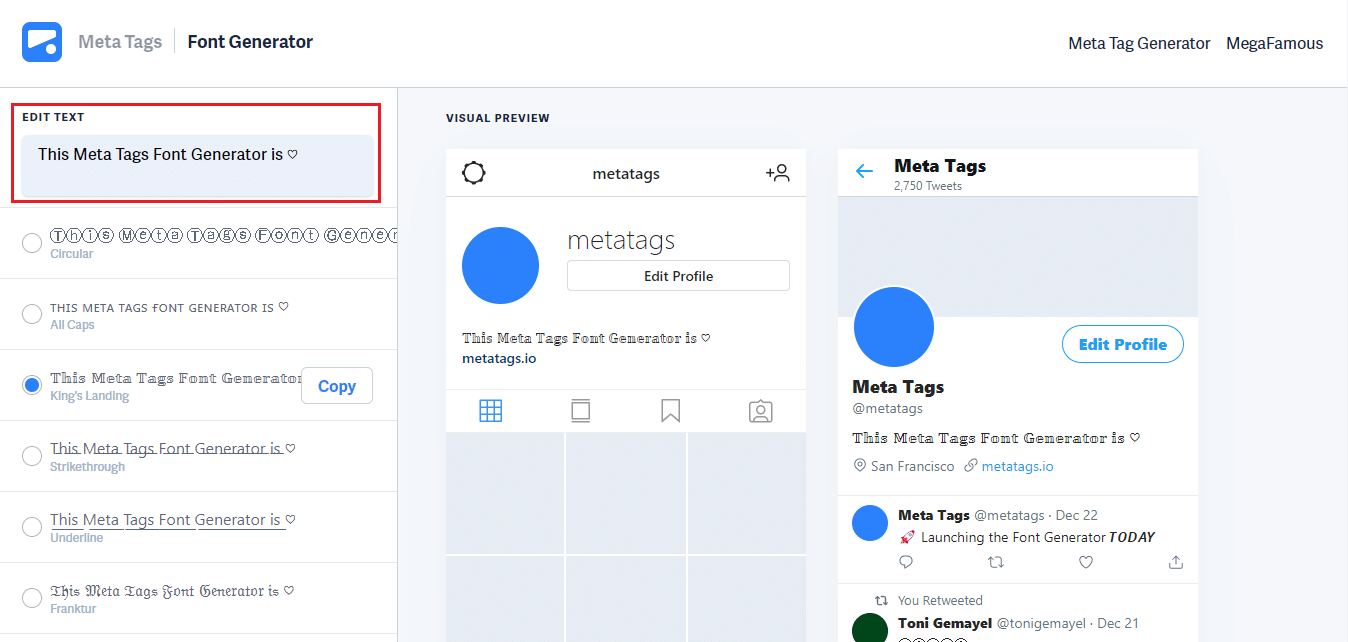
Task: Click the Instagram blue profile avatar
Action: [501, 266]
